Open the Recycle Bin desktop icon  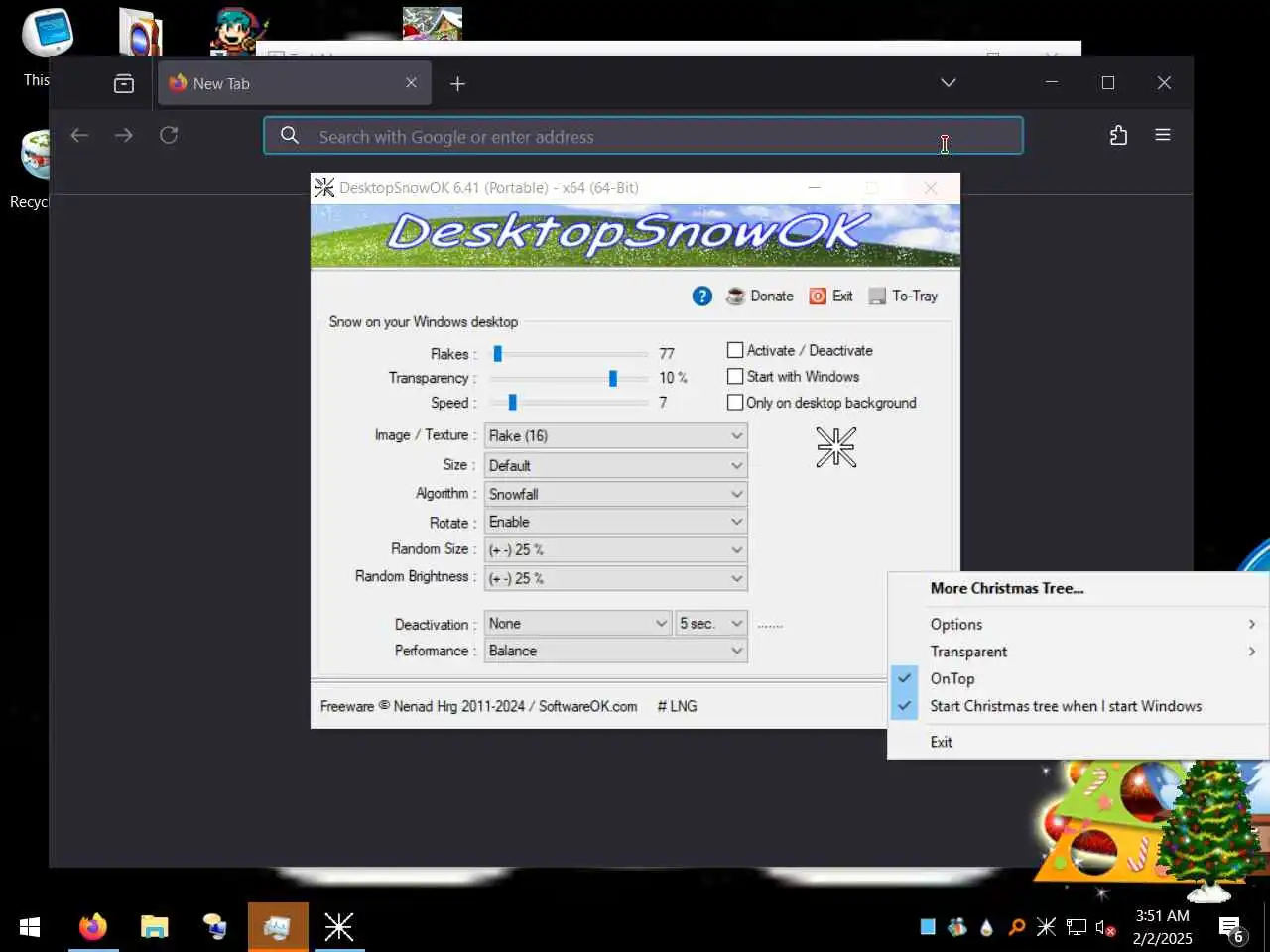[x=32, y=169]
